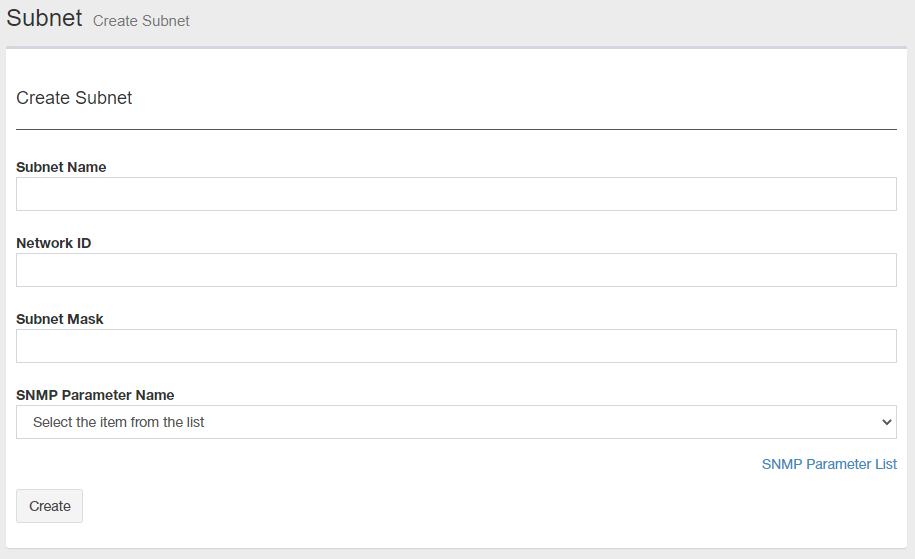Image resolution: width=915 pixels, height=559 pixels.
Task: Click the Subnet Name text field
Action: click(x=456, y=194)
